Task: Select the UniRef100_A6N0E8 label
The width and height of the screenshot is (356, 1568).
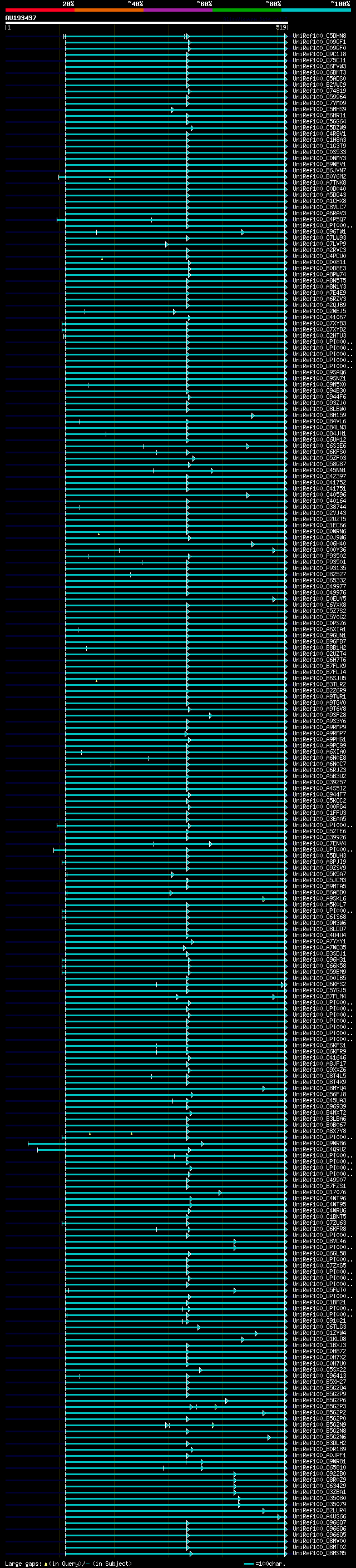Action: pyautogui.click(x=319, y=758)
